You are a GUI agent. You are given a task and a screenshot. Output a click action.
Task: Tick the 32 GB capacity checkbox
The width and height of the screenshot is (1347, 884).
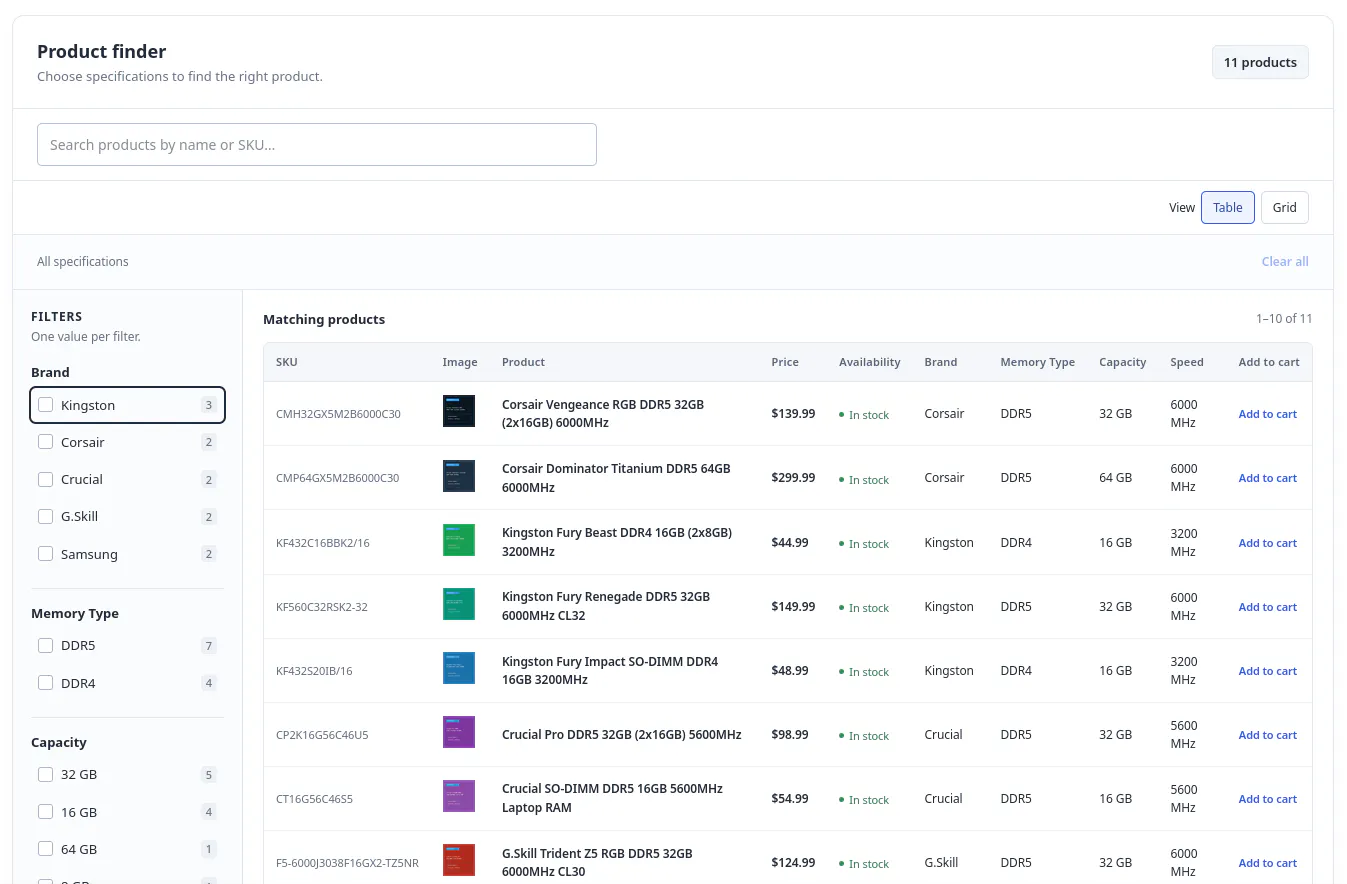point(45,775)
